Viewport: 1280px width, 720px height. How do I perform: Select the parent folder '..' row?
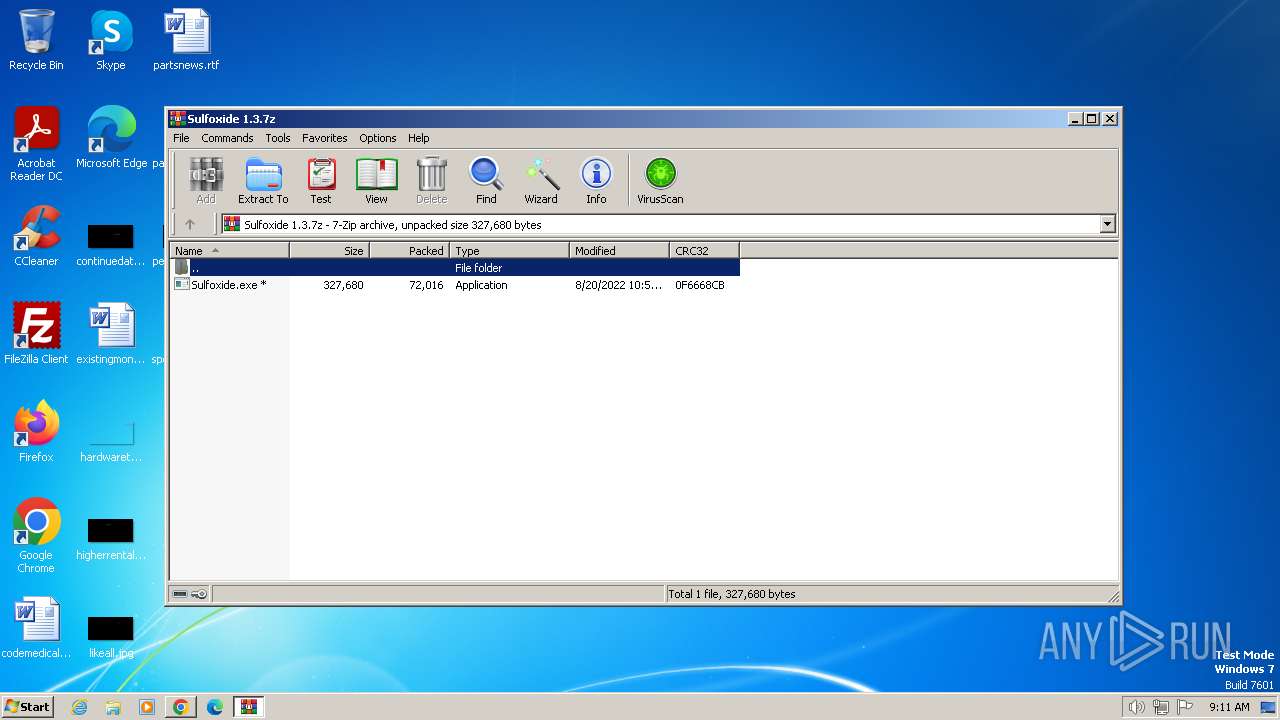(455, 268)
